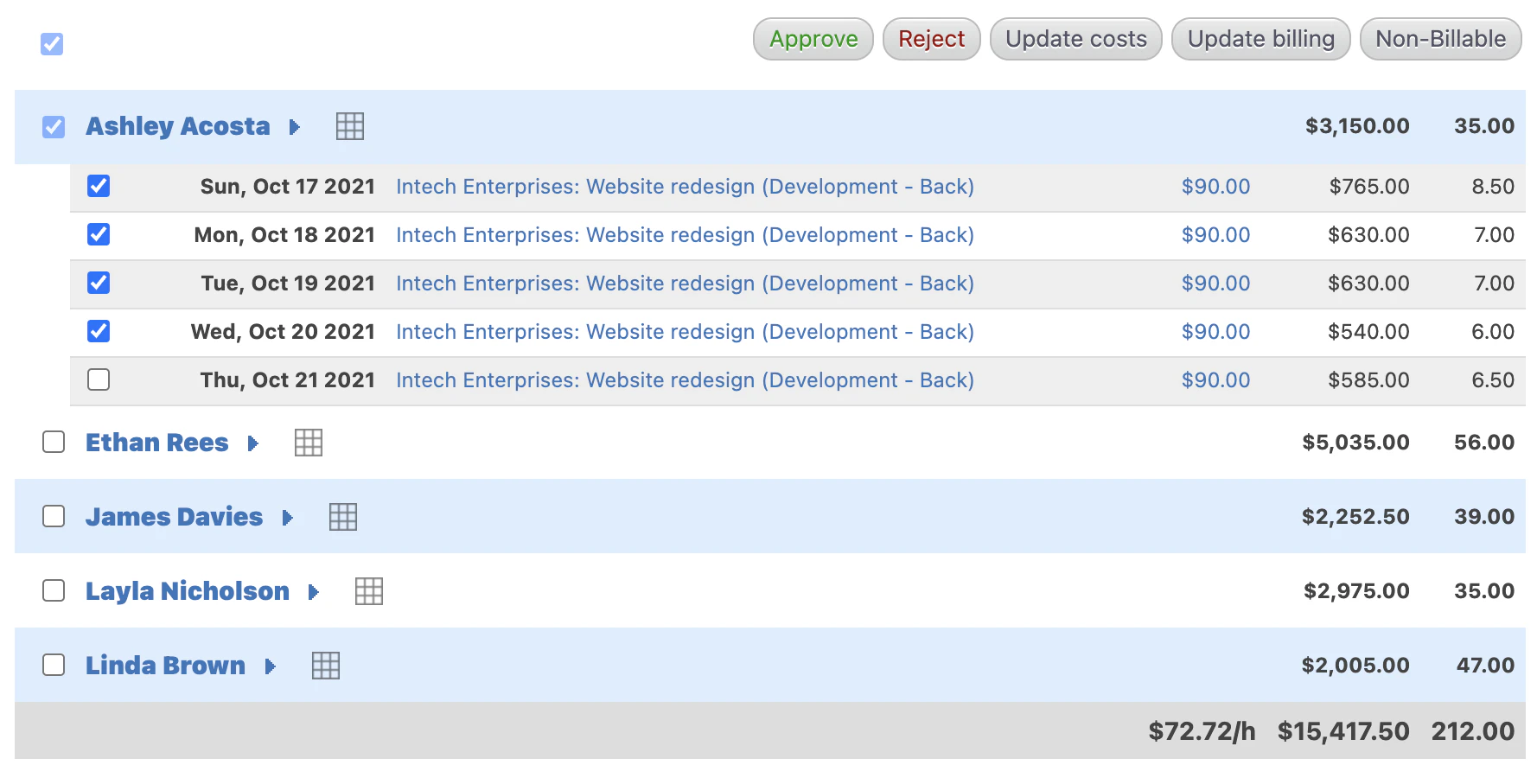Screen dimensions: 1537x784
Task: Expand Linda Brown's row details
Action: 271,666
